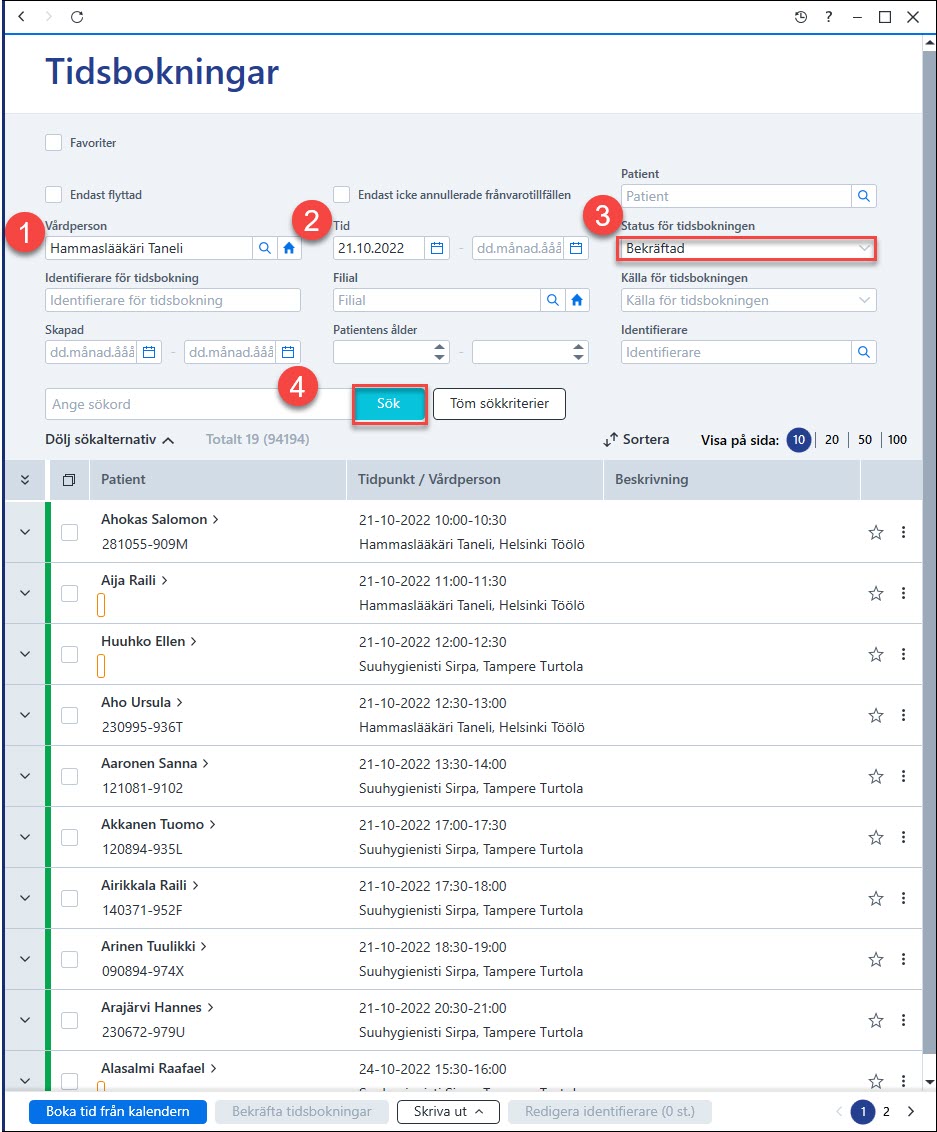
Task: Enable the Favoriter checkbox
Action: (x=53, y=142)
